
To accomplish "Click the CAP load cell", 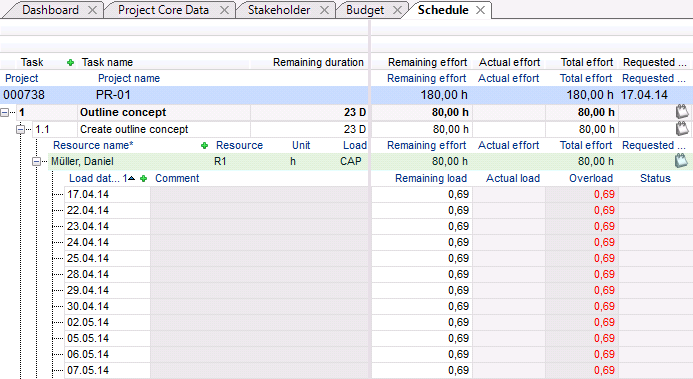I will [351, 161].
